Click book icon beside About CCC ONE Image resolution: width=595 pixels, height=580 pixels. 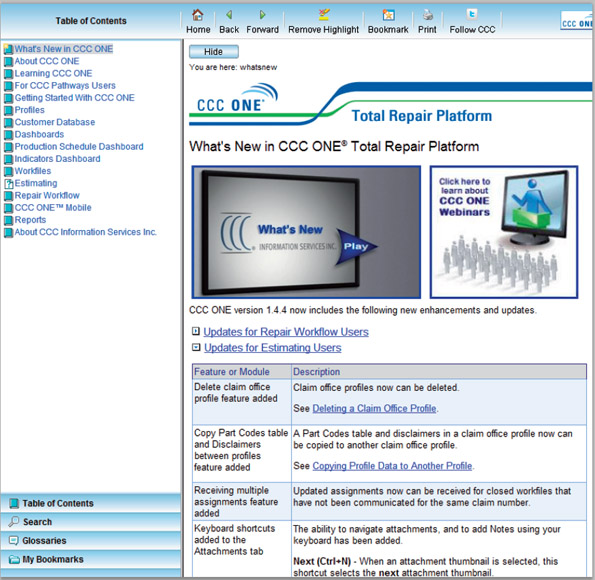pyautogui.click(x=8, y=61)
